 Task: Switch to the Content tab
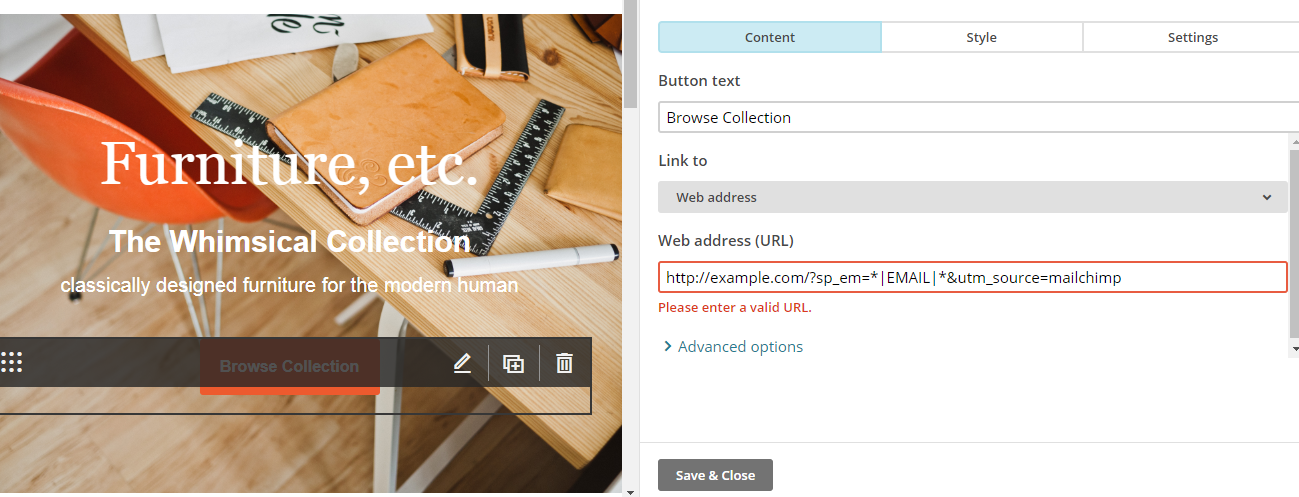[770, 37]
